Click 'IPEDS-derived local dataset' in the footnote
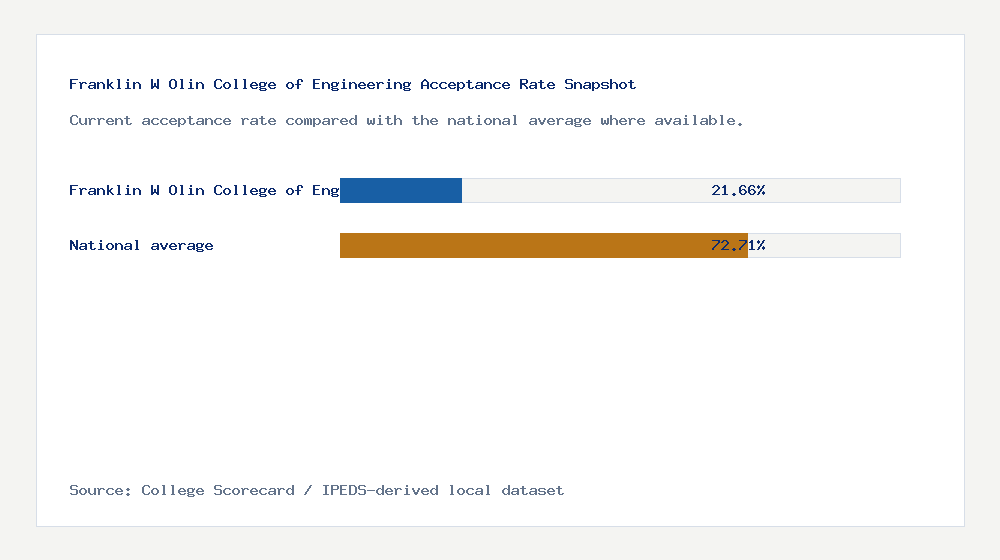 [443, 490]
